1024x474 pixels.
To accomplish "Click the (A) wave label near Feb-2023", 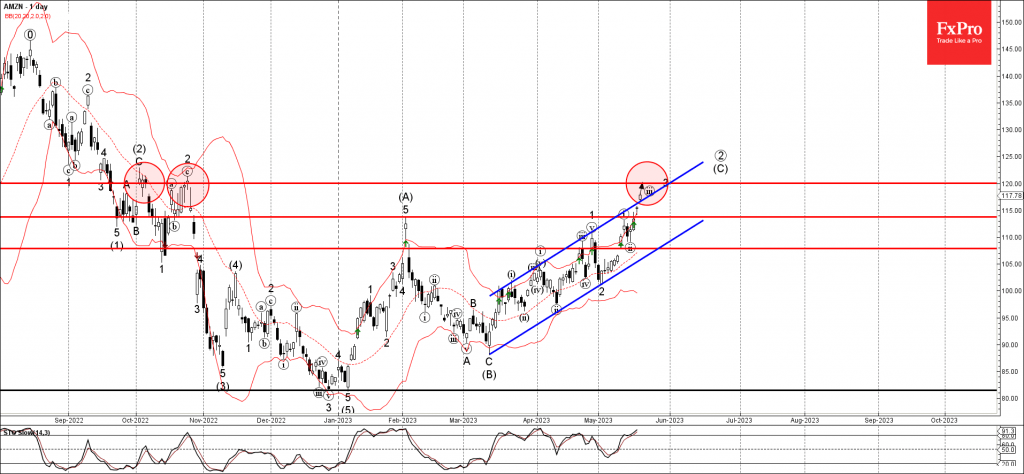I will click(406, 196).
